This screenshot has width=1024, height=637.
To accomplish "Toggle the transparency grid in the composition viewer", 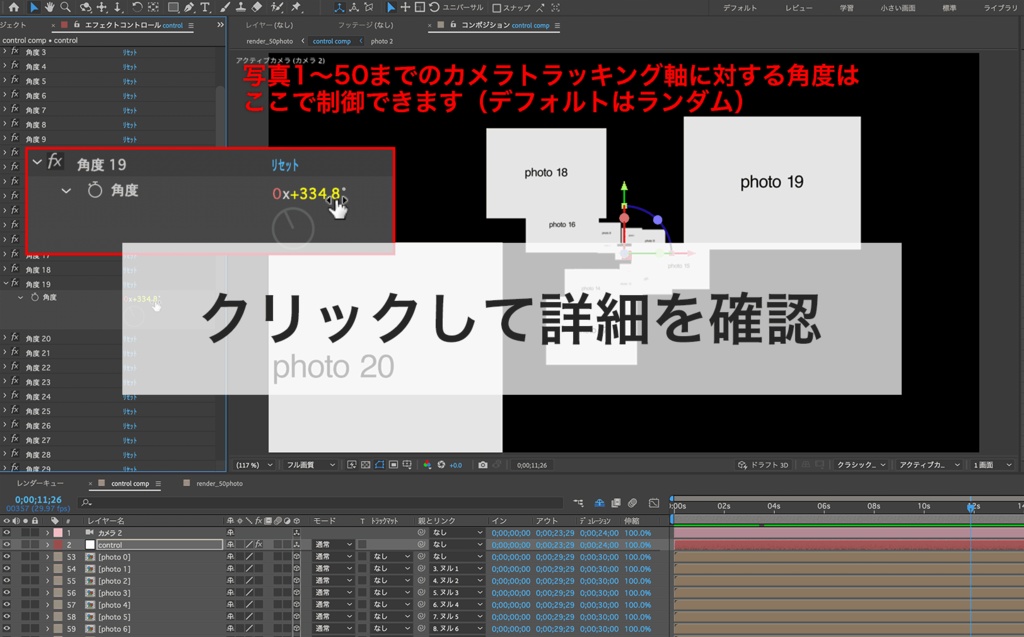I will pos(365,464).
